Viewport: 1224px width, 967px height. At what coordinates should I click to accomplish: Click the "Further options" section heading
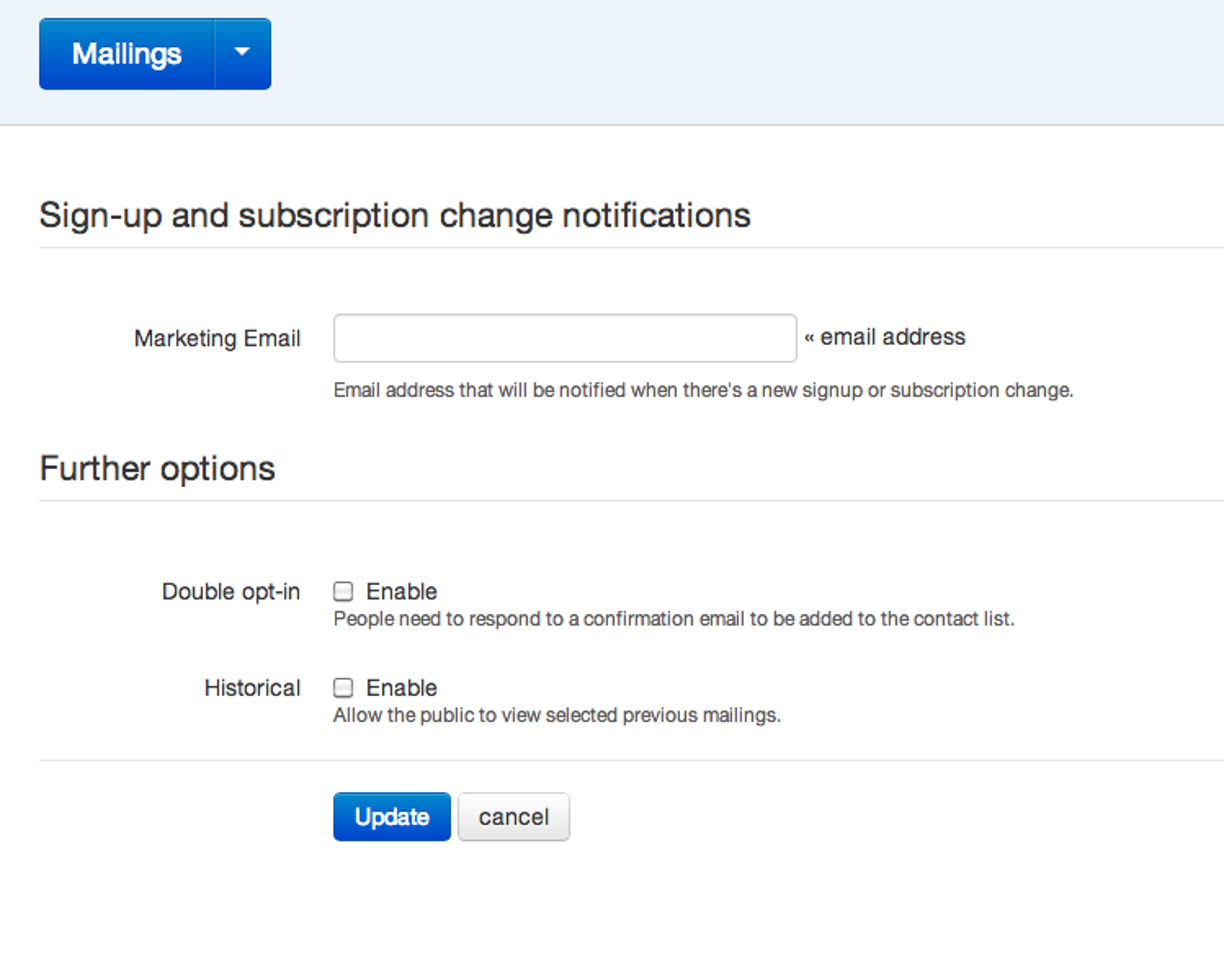click(157, 468)
